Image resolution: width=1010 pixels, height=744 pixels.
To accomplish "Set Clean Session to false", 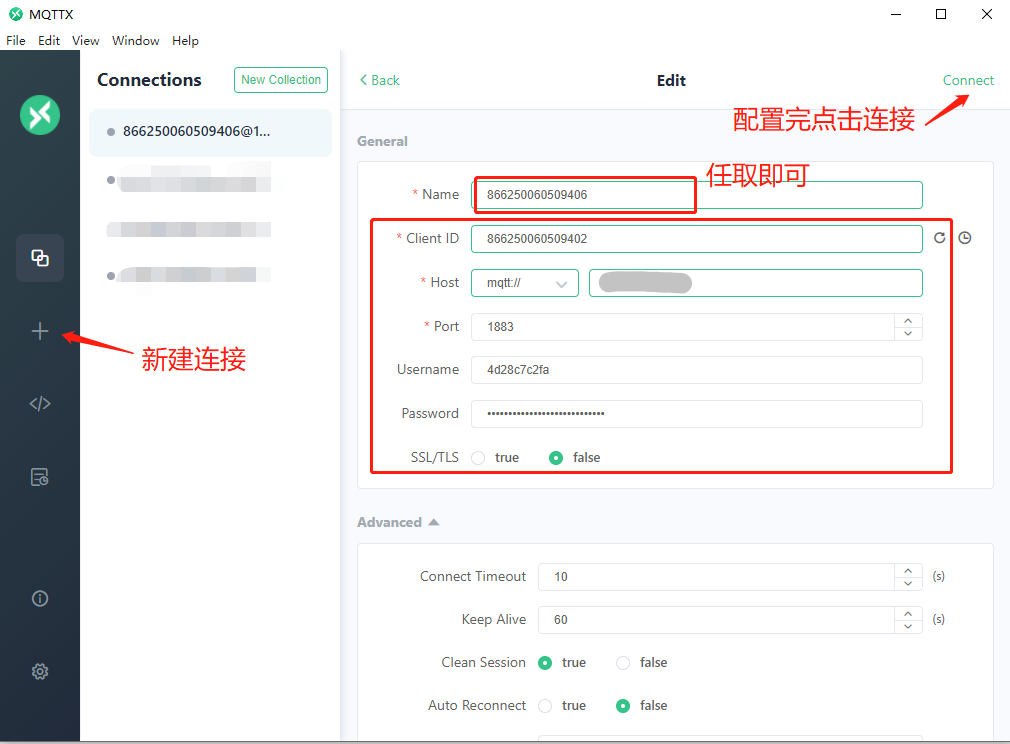I will pyautogui.click(x=623, y=663).
